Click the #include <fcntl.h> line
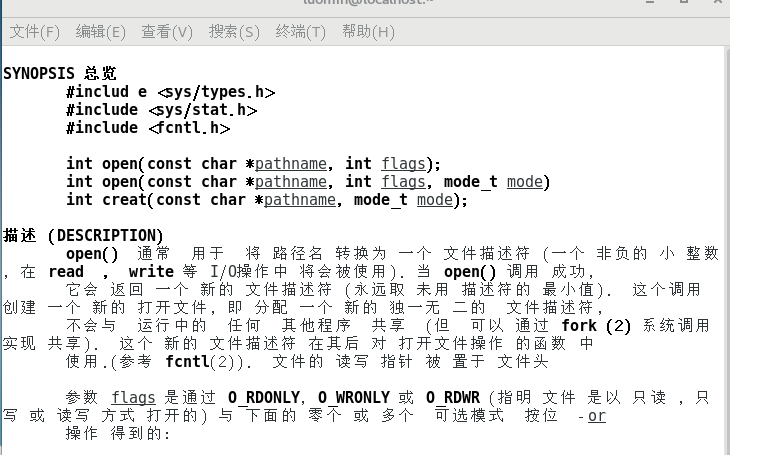The height and width of the screenshot is (455, 761). tap(148, 128)
